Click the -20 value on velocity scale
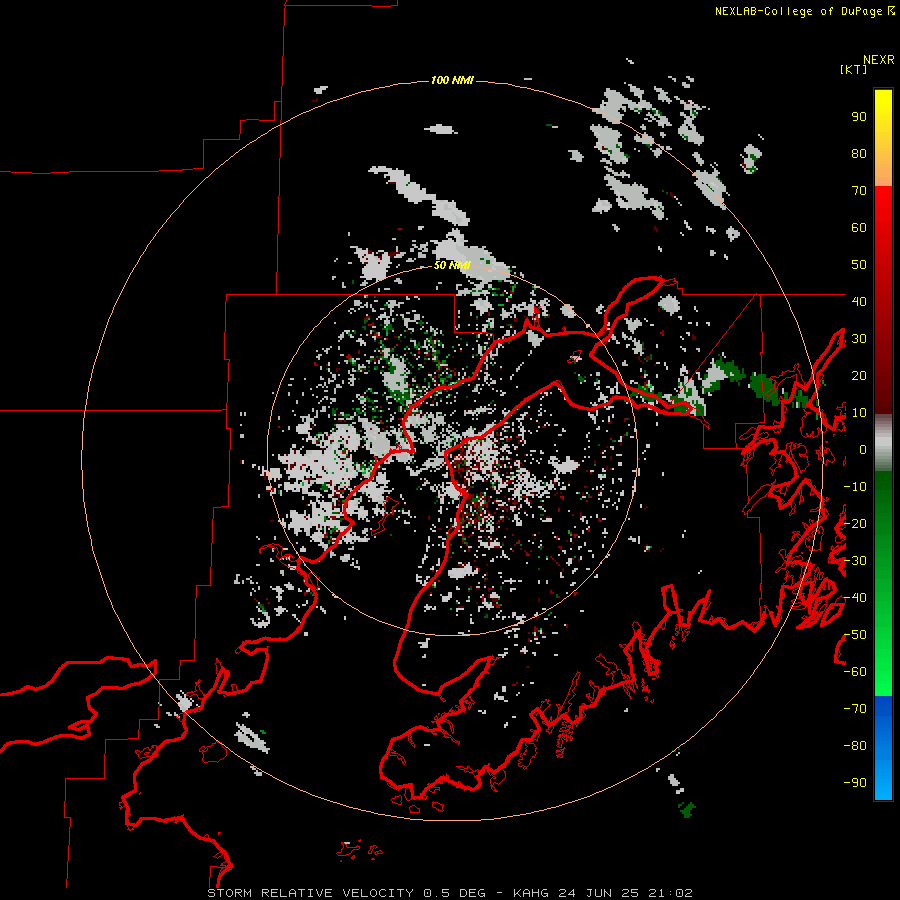900x900 pixels. point(855,523)
